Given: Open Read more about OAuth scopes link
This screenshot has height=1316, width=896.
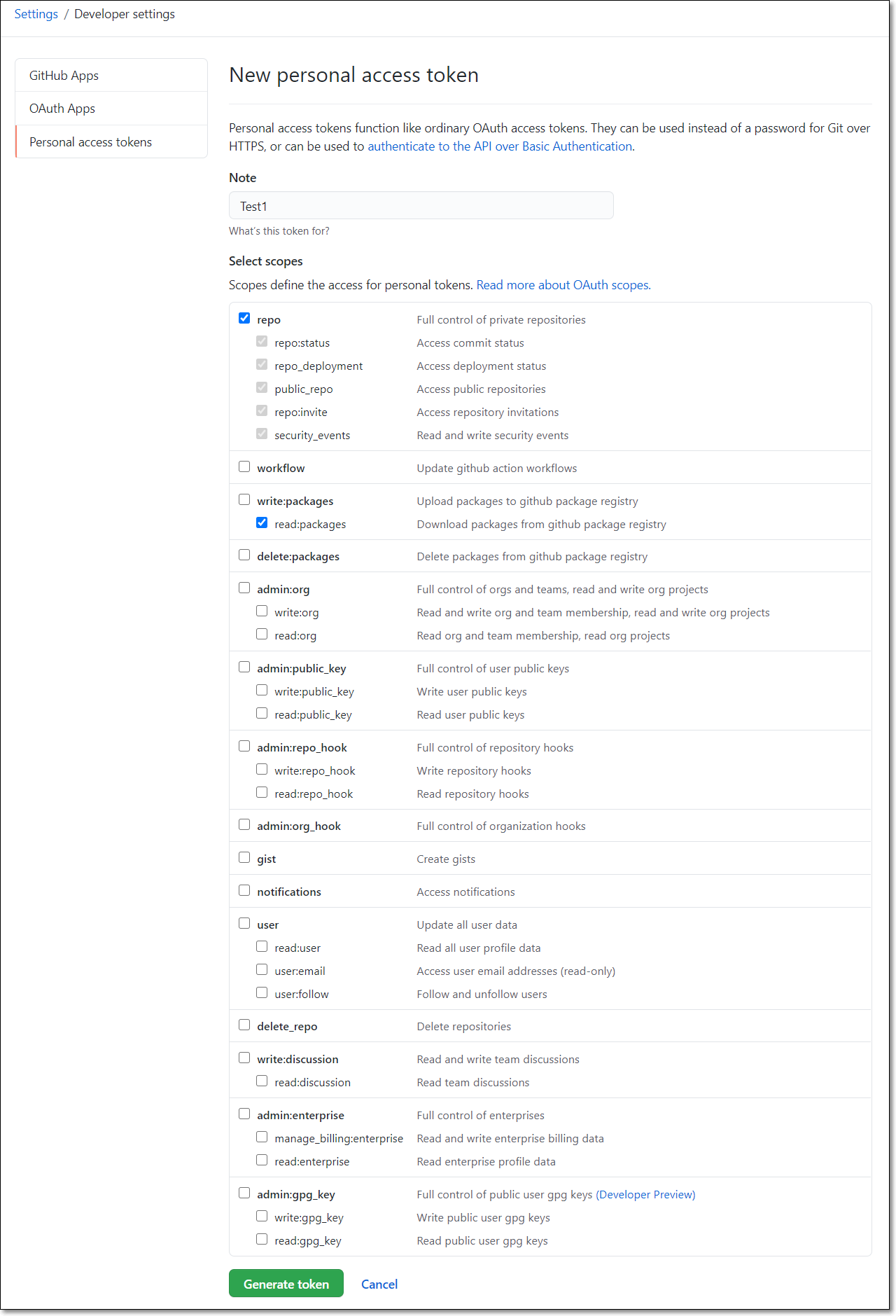Looking at the screenshot, I should 563,285.
